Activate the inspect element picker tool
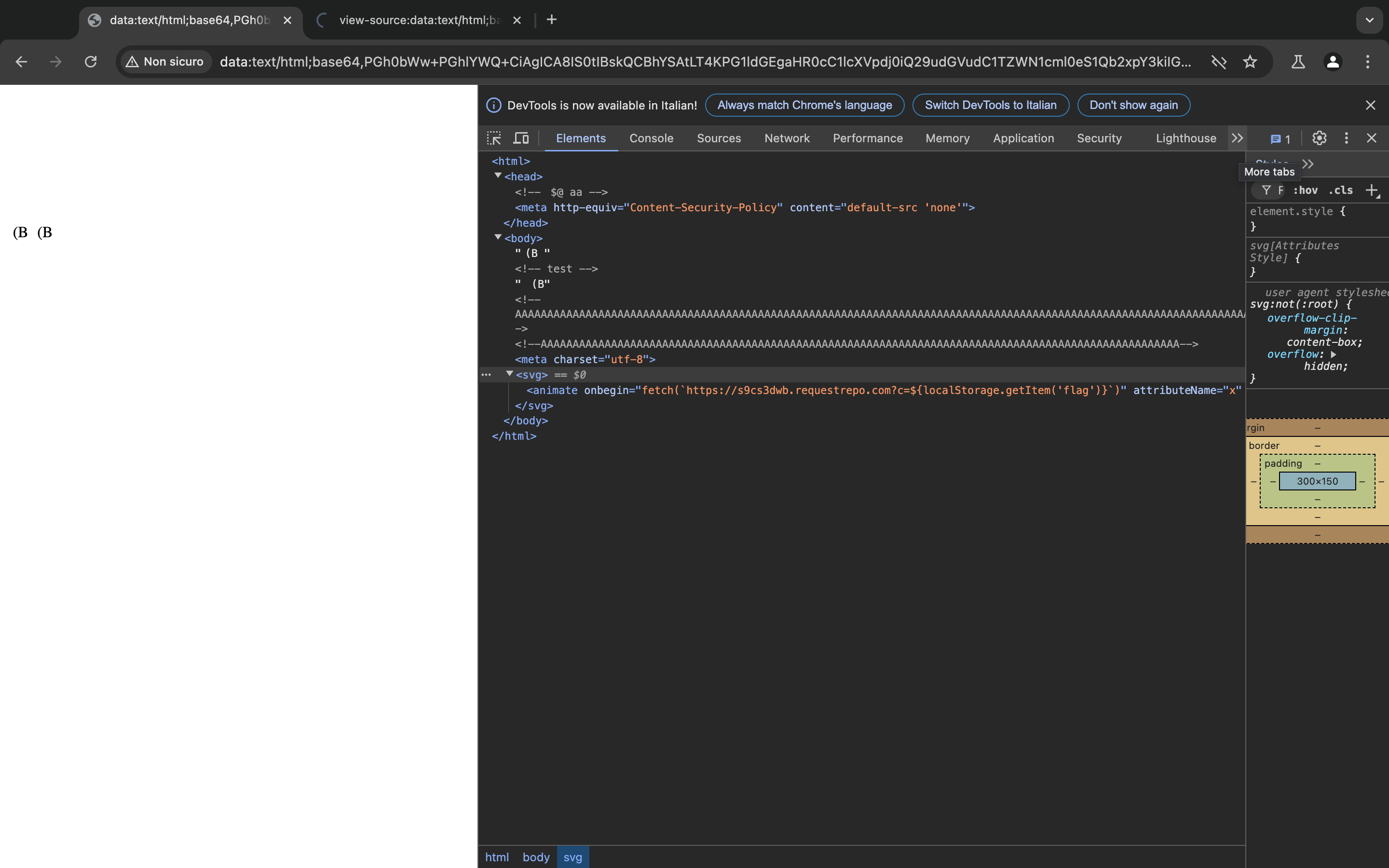1389x868 pixels. [x=493, y=138]
